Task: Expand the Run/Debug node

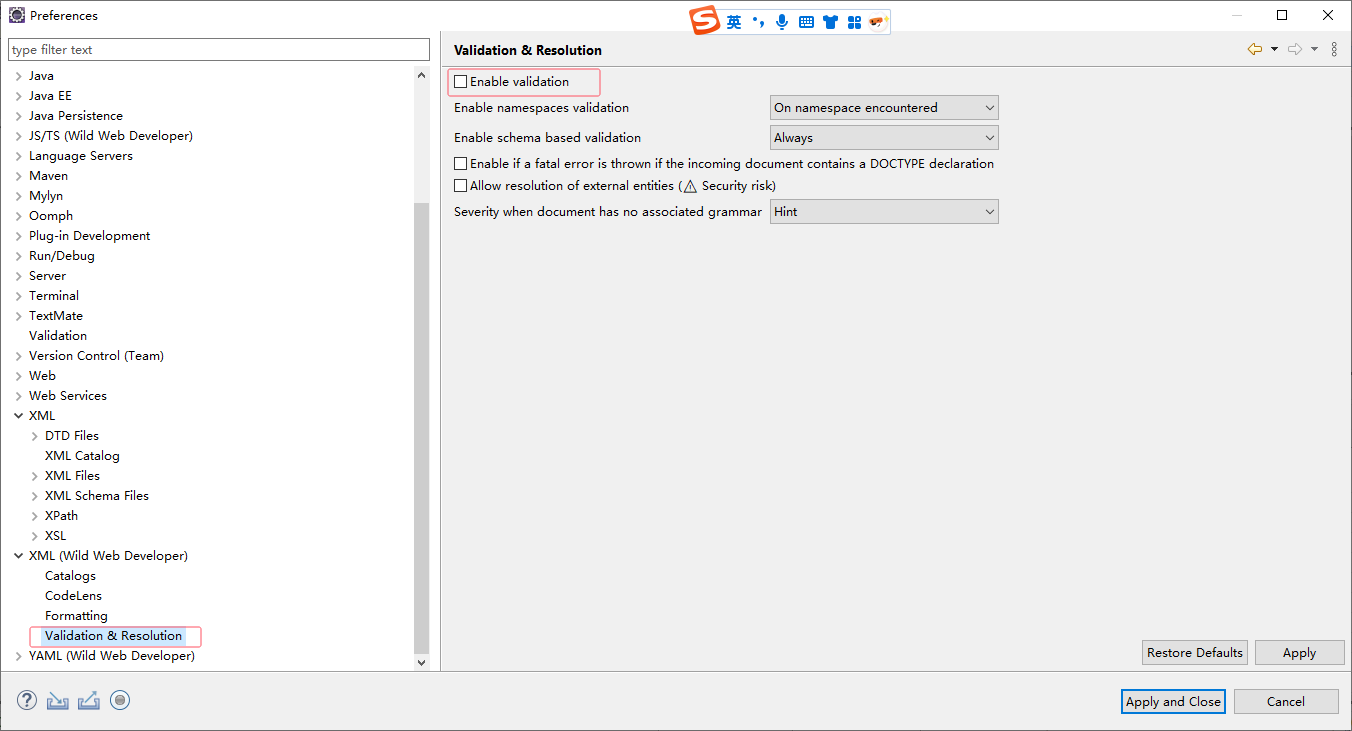Action: tap(19, 256)
